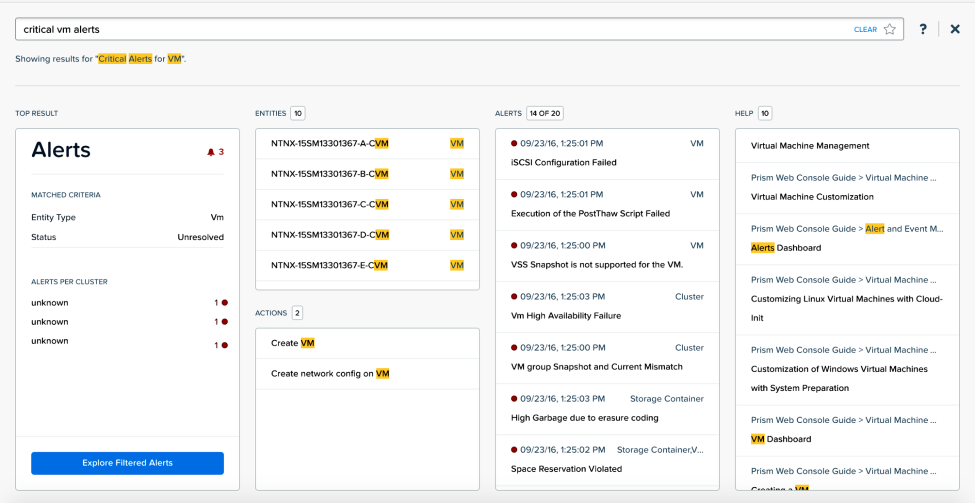The image size is (975, 503).
Task: Open VSS Snapshot is not supported alert
Action: tap(608, 256)
